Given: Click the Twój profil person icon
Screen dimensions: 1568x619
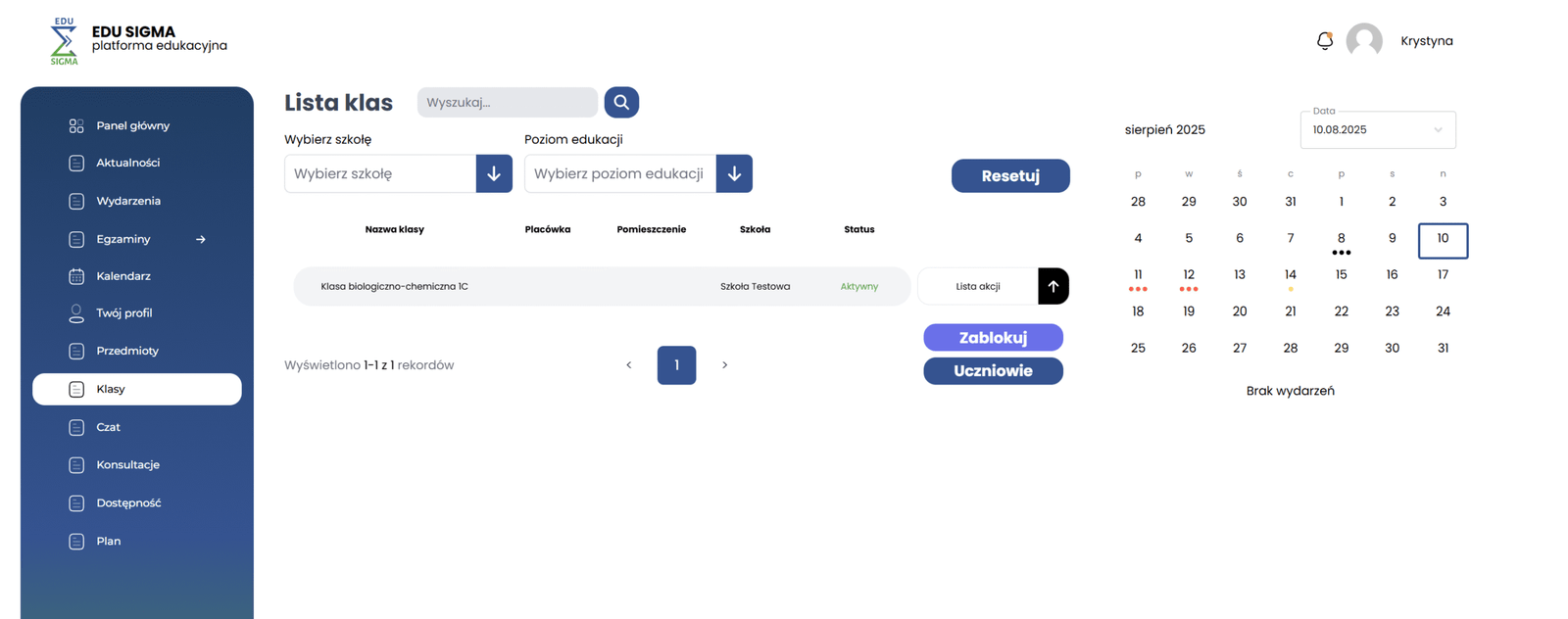Looking at the screenshot, I should point(76,313).
